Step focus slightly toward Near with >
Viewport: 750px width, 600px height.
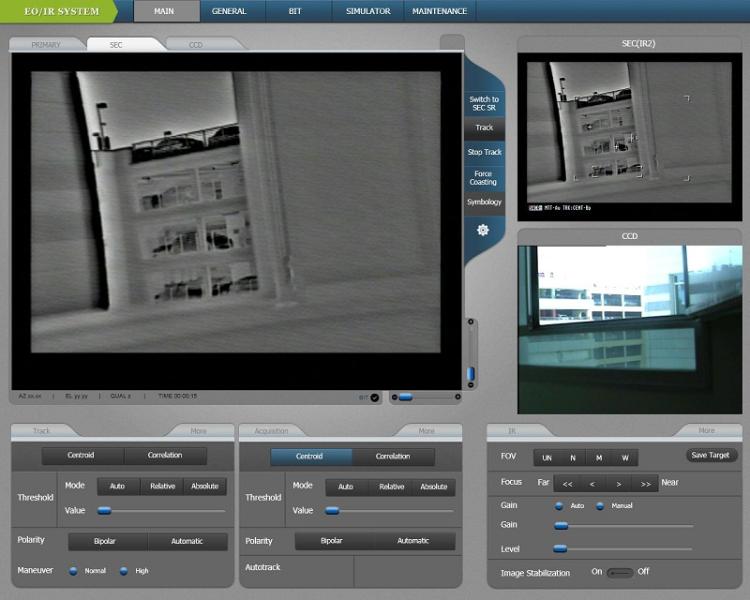(619, 484)
